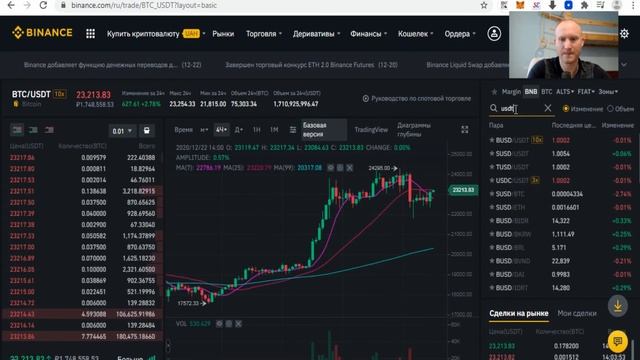This screenshot has height=360, width=640.
Task: Select the third order book layout icon
Action: pyautogui.click(x=49, y=130)
